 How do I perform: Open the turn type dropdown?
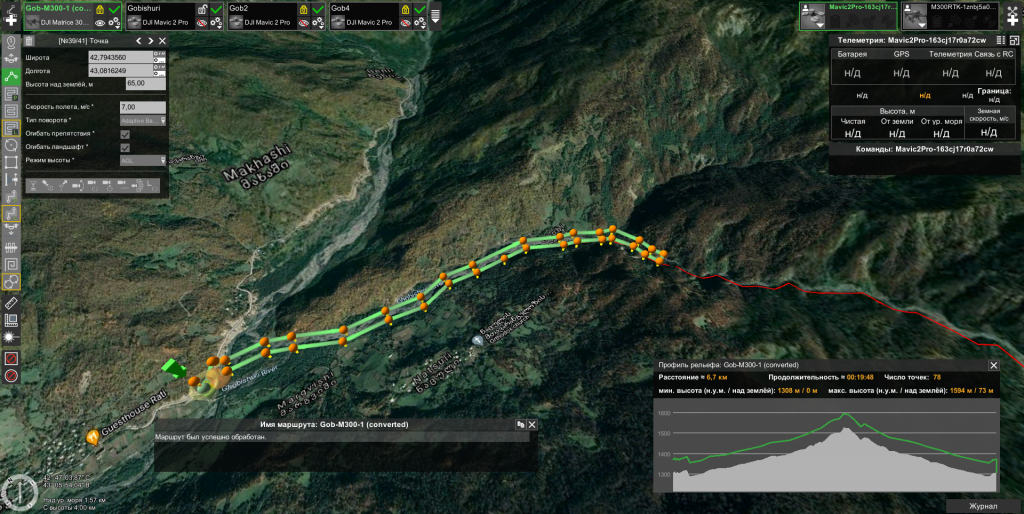pos(142,121)
